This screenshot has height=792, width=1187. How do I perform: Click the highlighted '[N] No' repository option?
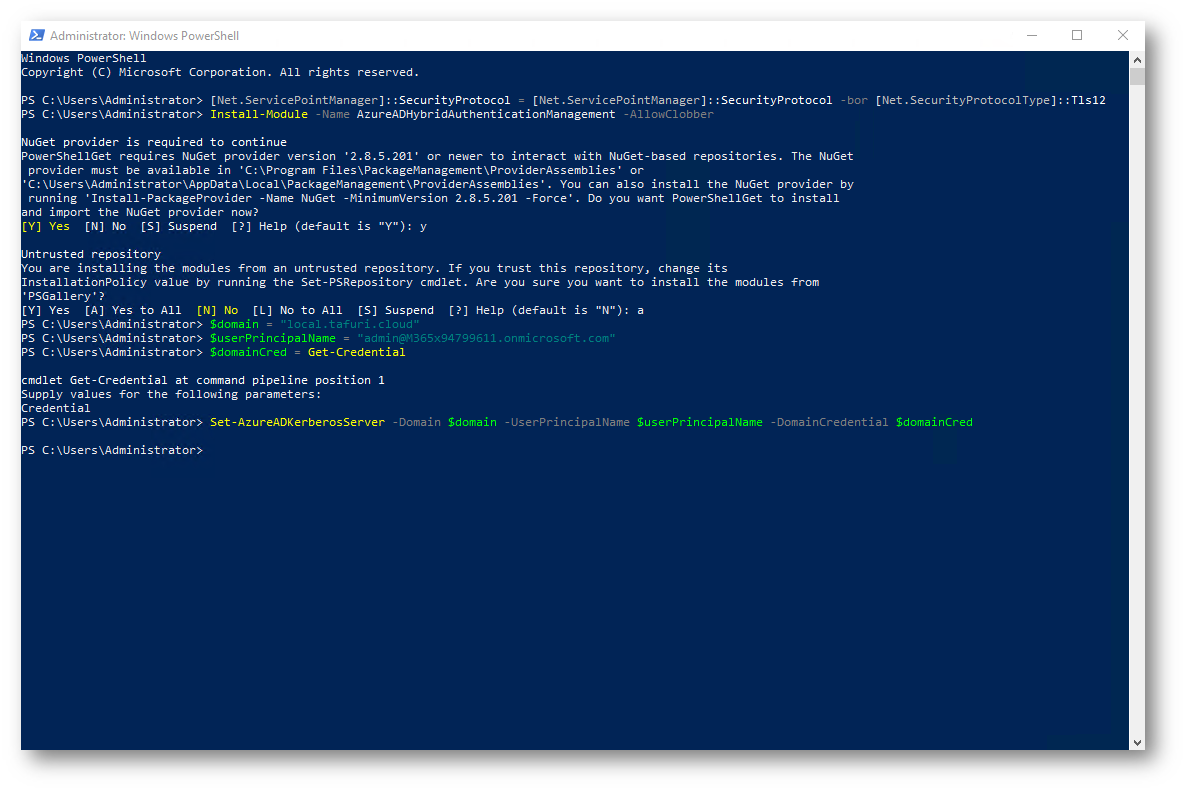[217, 311]
